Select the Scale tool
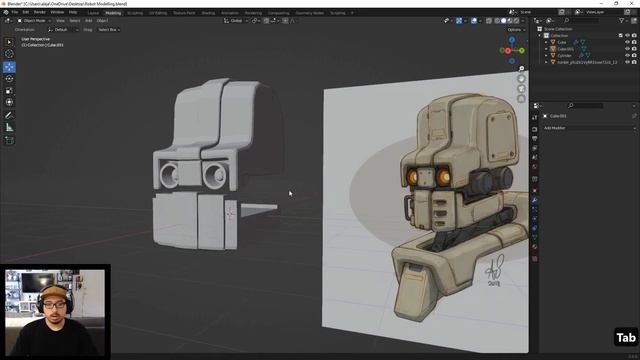 point(9,91)
